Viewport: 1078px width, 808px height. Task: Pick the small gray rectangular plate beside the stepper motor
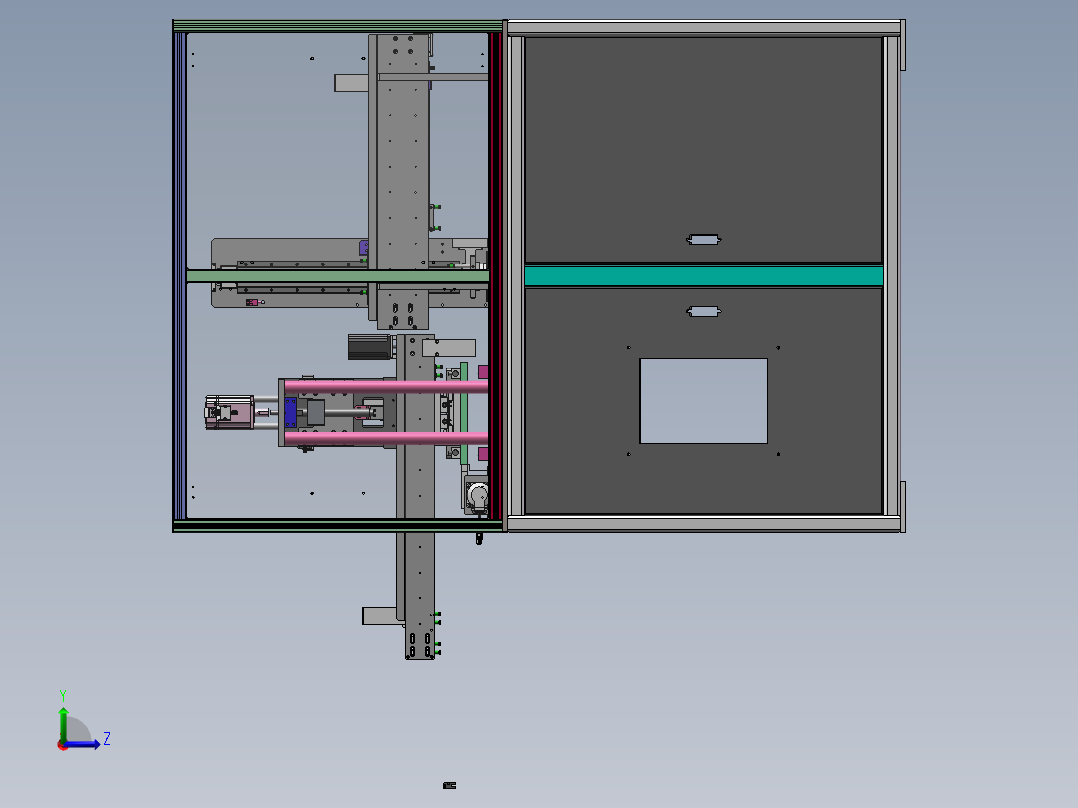(449, 348)
